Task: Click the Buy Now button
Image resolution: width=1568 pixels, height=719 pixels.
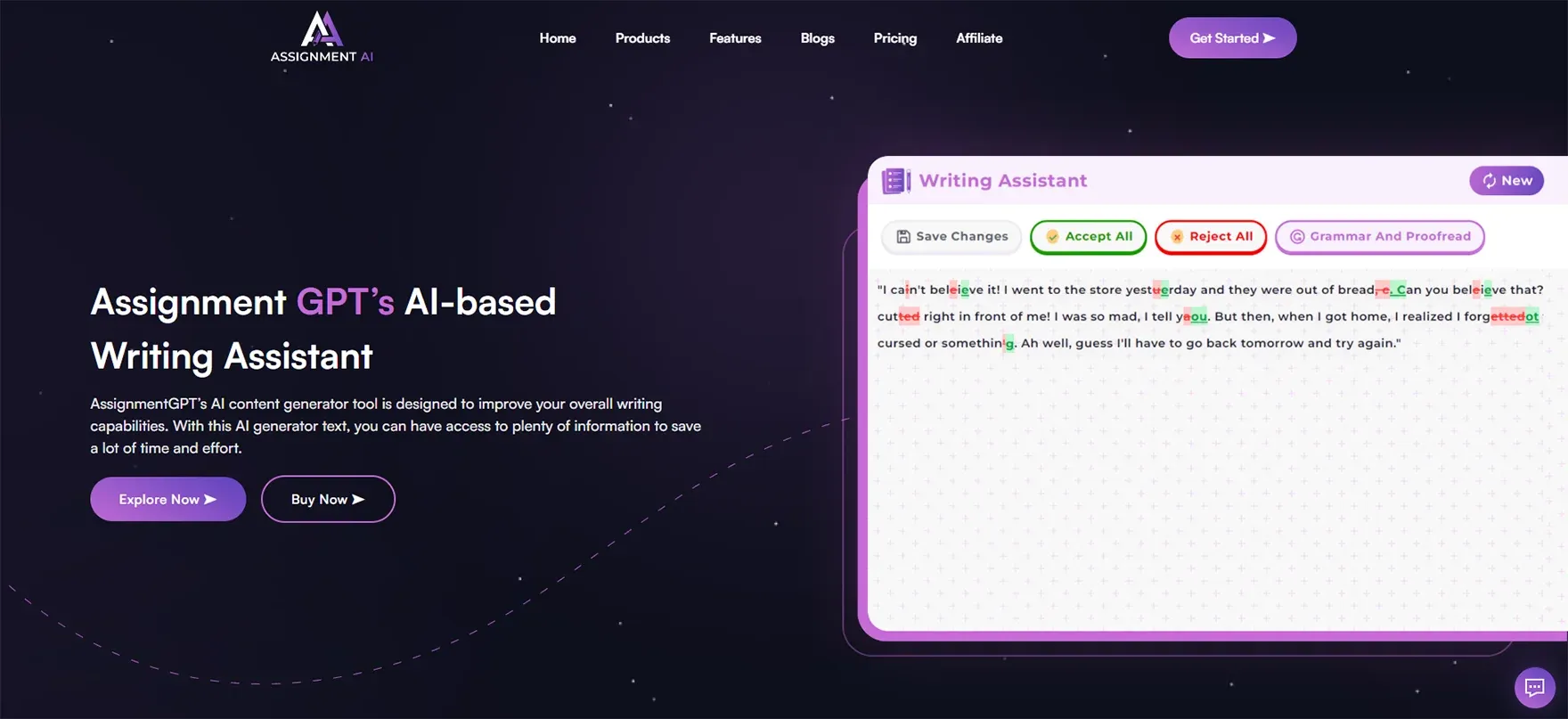Action: pos(328,499)
